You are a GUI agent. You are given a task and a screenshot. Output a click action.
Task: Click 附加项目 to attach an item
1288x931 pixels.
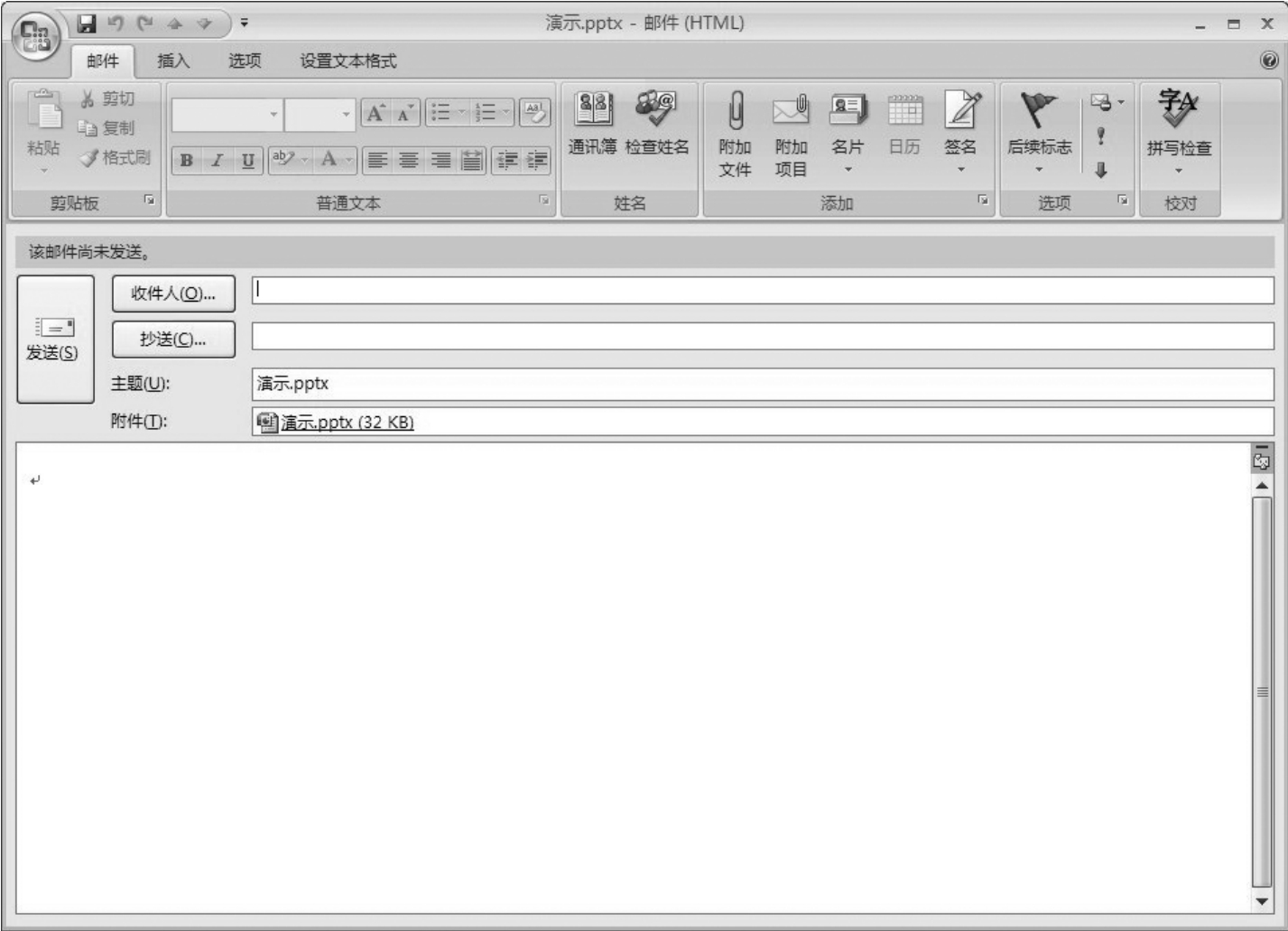pos(791,134)
